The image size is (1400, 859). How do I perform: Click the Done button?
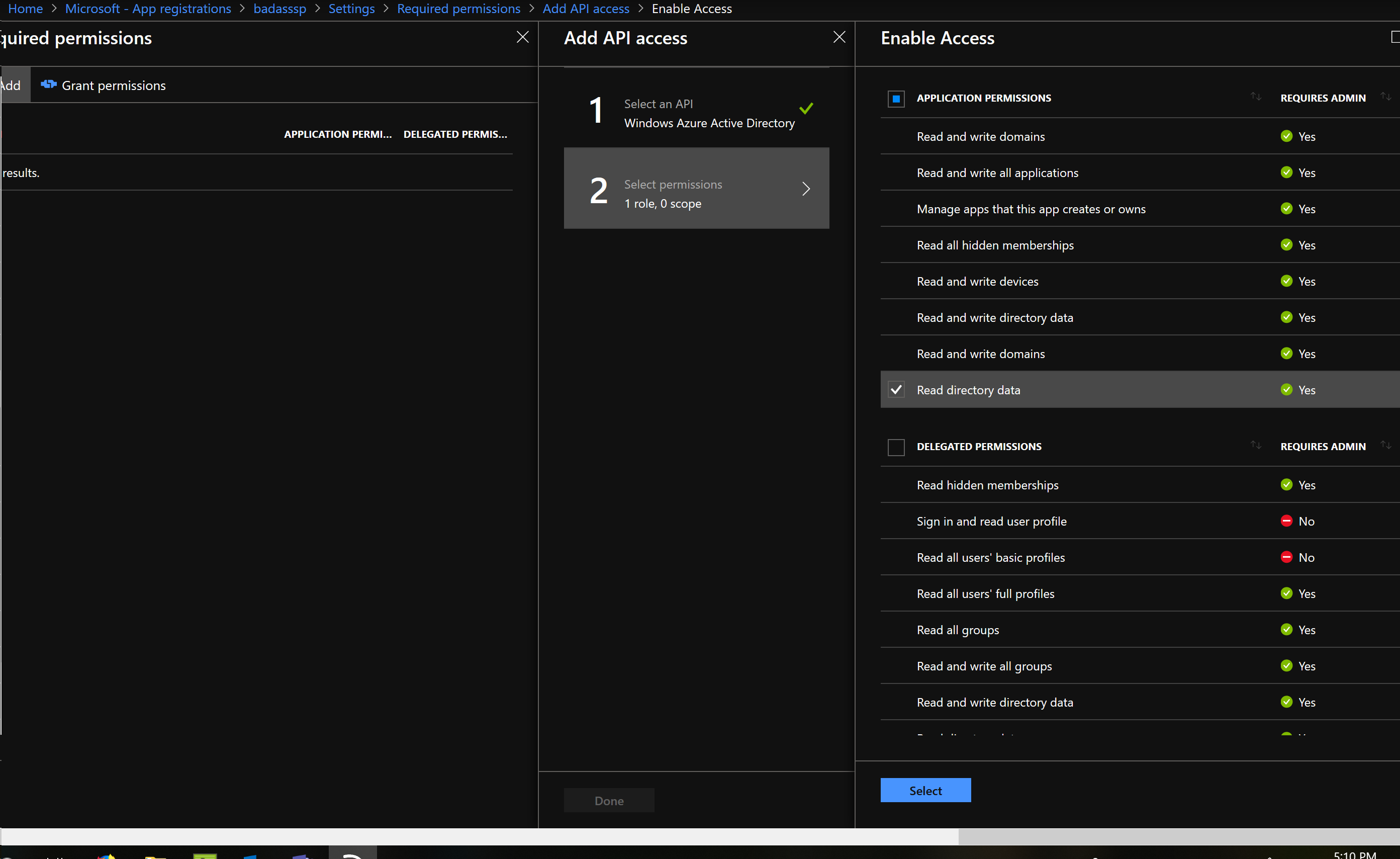coord(609,800)
